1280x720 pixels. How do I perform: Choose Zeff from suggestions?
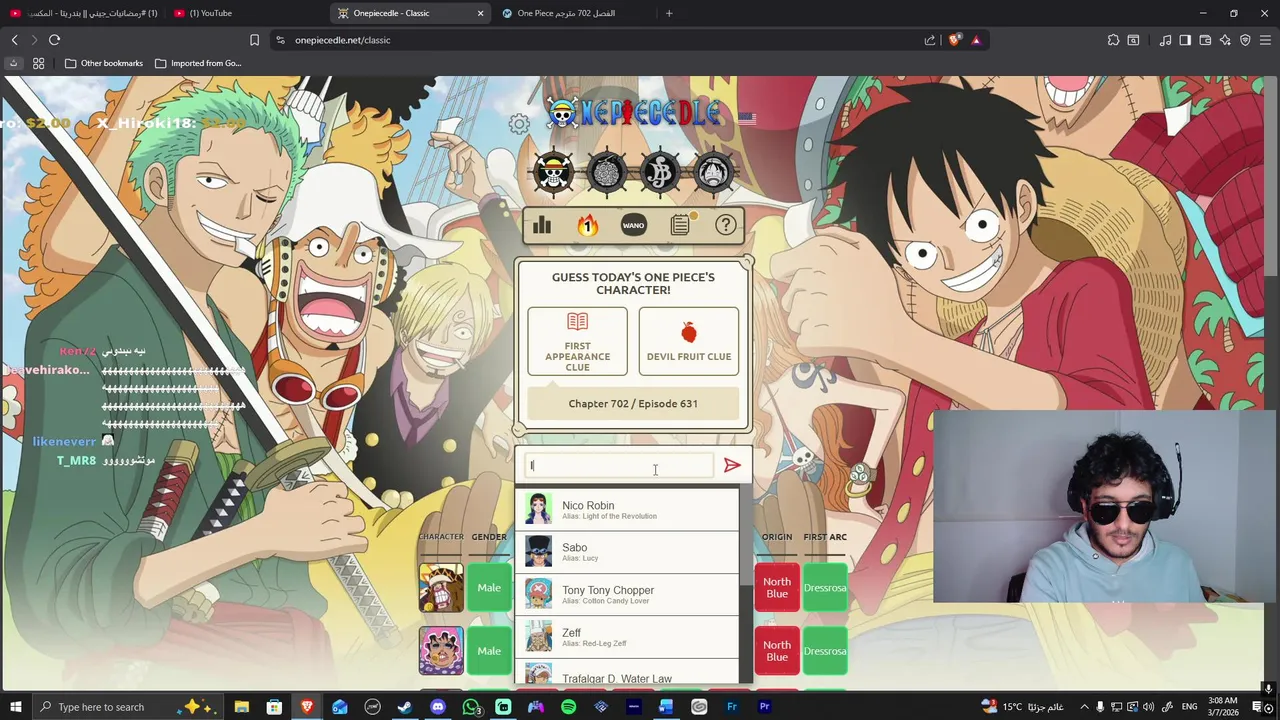pos(627,637)
